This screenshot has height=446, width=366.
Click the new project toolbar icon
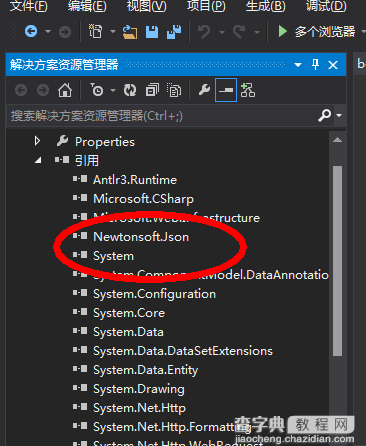click(x=95, y=31)
